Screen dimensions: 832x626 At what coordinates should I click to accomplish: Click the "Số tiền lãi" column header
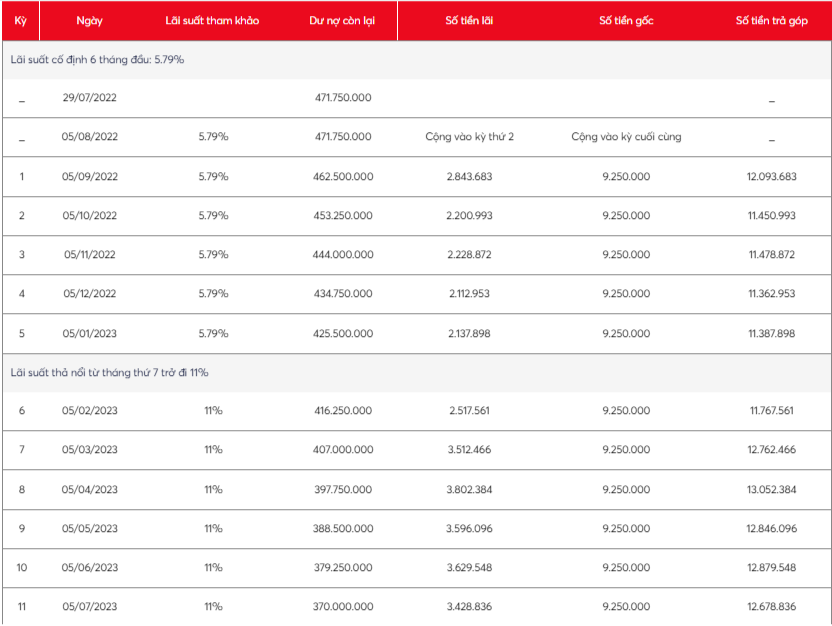pos(469,21)
